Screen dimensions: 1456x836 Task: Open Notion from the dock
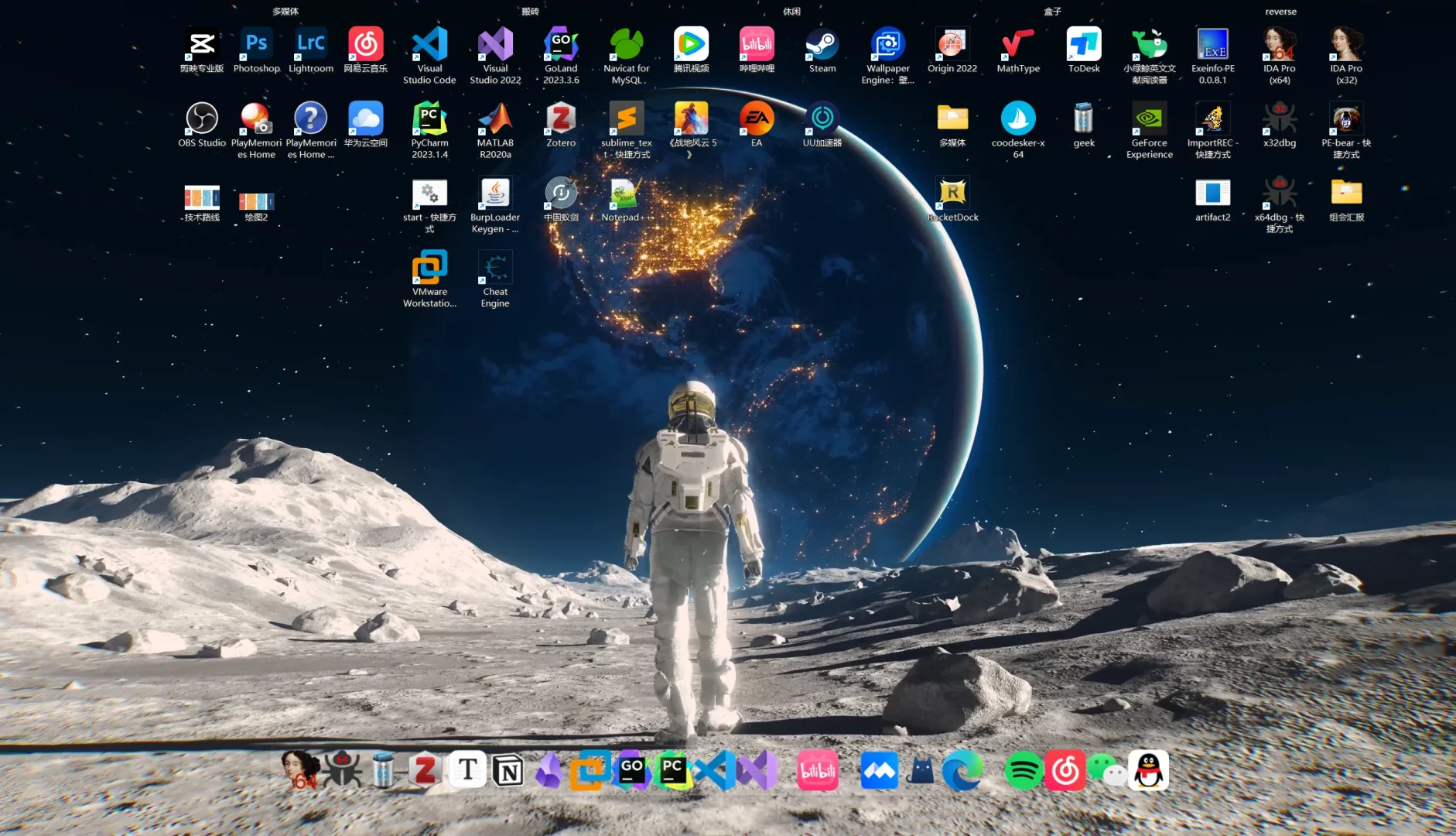coord(508,770)
